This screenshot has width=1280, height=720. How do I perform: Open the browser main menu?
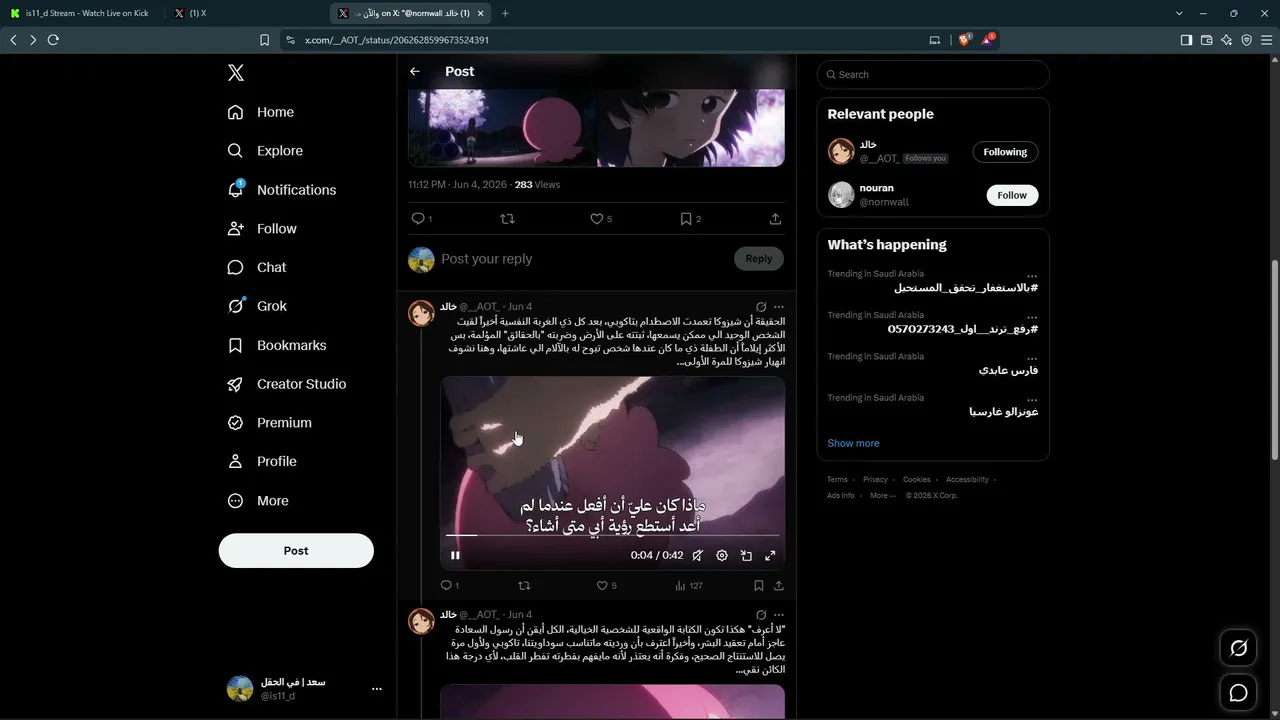(x=1266, y=40)
